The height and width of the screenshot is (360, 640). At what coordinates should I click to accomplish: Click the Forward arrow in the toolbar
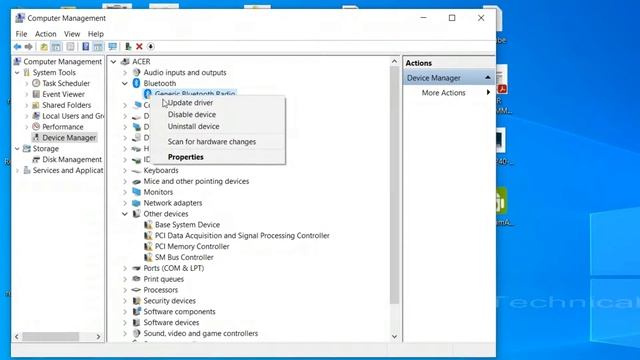(29, 47)
